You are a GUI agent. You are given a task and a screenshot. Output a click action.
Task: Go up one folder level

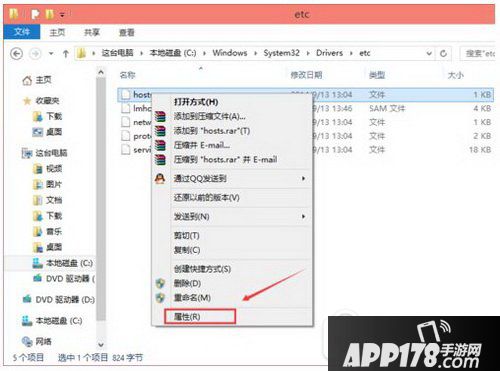(66, 53)
